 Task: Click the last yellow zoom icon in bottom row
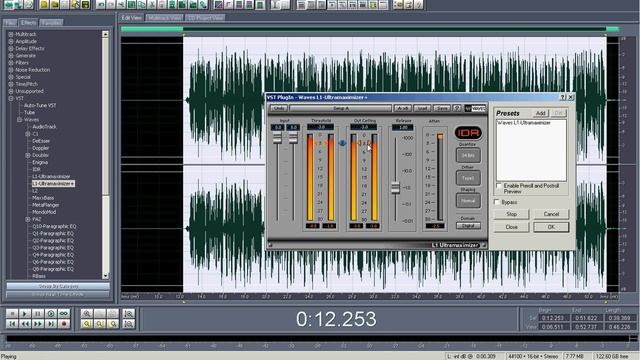[113, 324]
